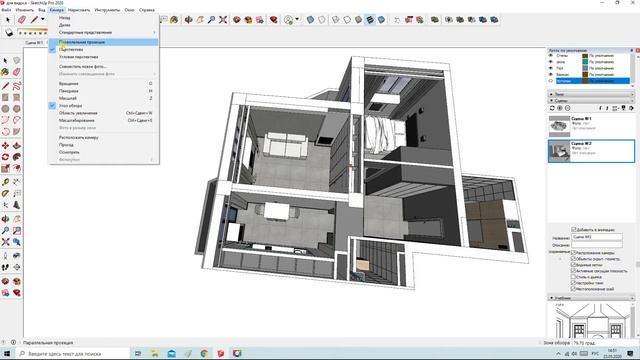The width and height of the screenshot is (640, 360).
Task: Open the Инструменты menu
Action: (x=107, y=10)
